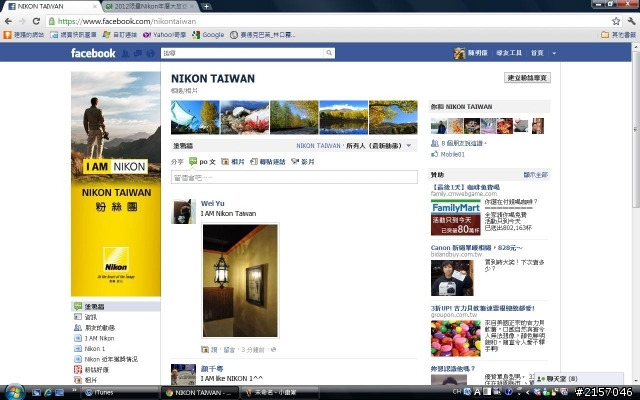Click the facebook.com/nikontaiwan address bar
Viewport: 640px width, 400px height.
(x=329, y=21)
